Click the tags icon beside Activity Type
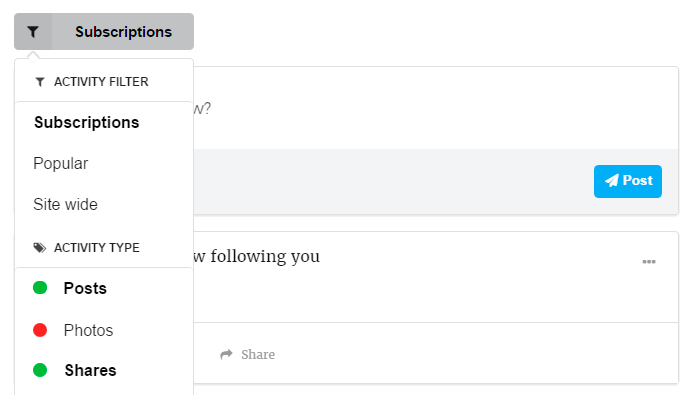Image resolution: width=693 pixels, height=395 pixels. [x=40, y=247]
